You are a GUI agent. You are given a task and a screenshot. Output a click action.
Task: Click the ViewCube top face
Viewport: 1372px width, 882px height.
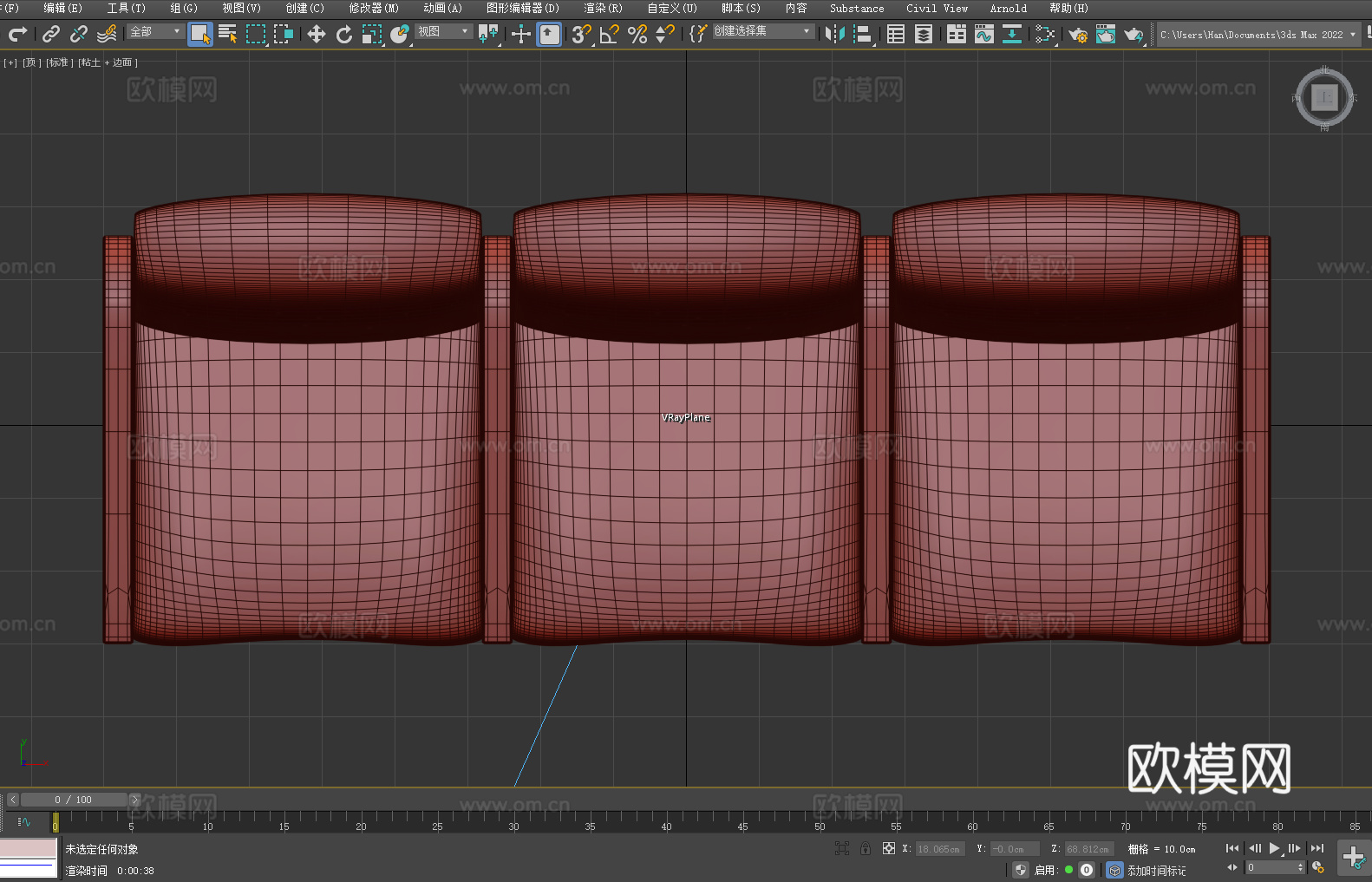1324,97
